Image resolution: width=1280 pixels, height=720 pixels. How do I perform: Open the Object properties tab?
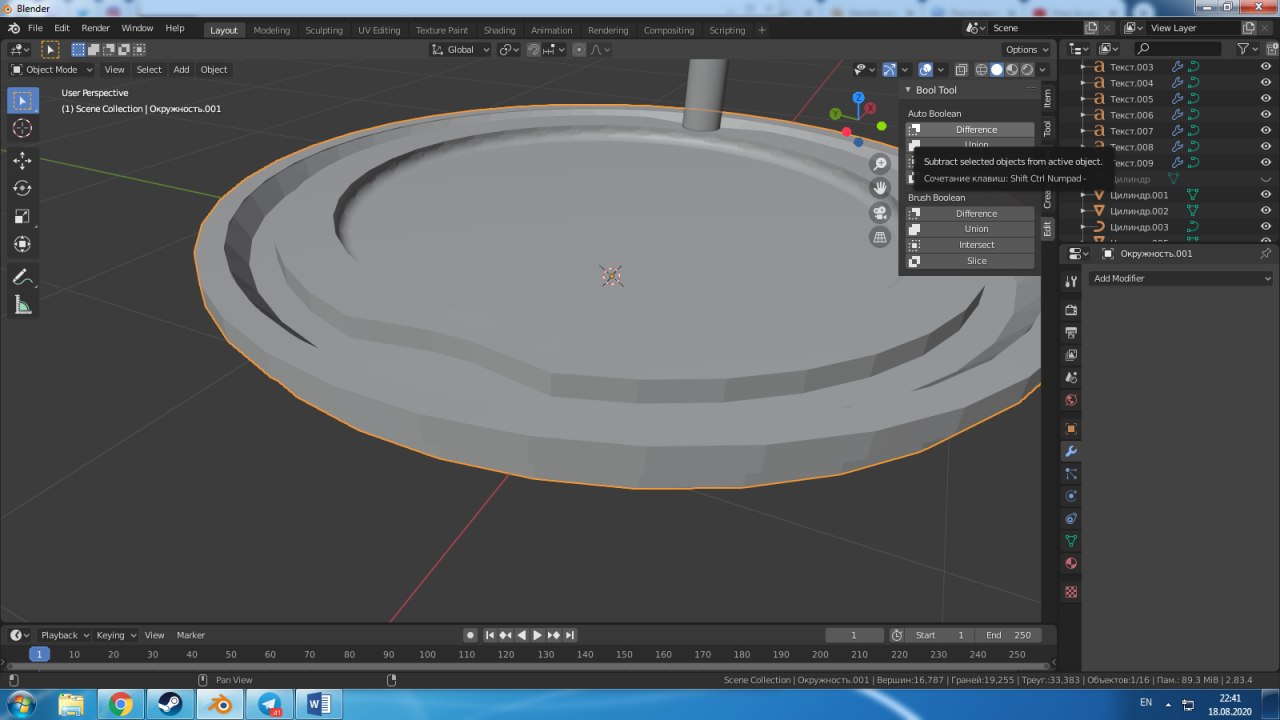1071,428
